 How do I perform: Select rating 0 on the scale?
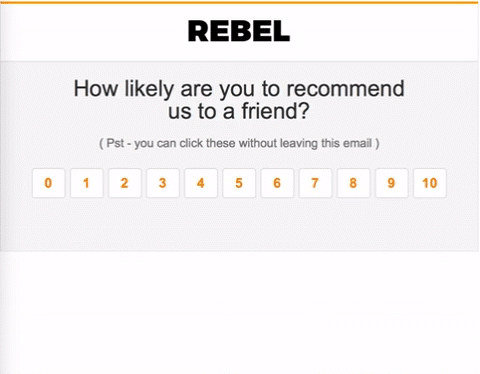[48, 183]
